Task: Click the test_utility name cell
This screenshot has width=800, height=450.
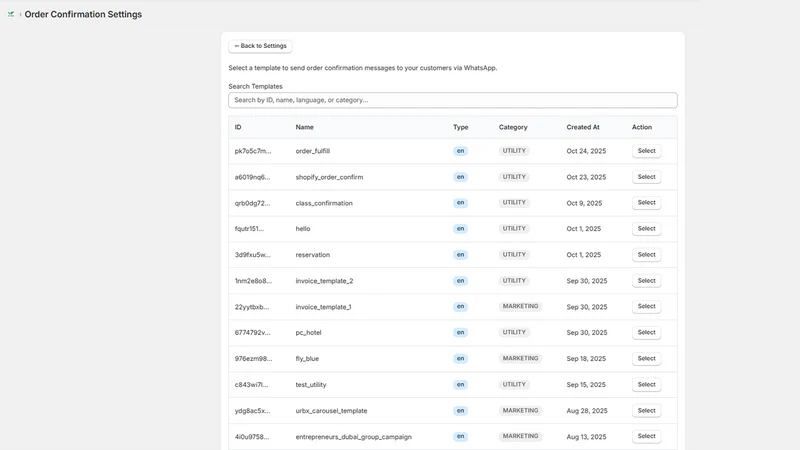Action: click(x=311, y=385)
